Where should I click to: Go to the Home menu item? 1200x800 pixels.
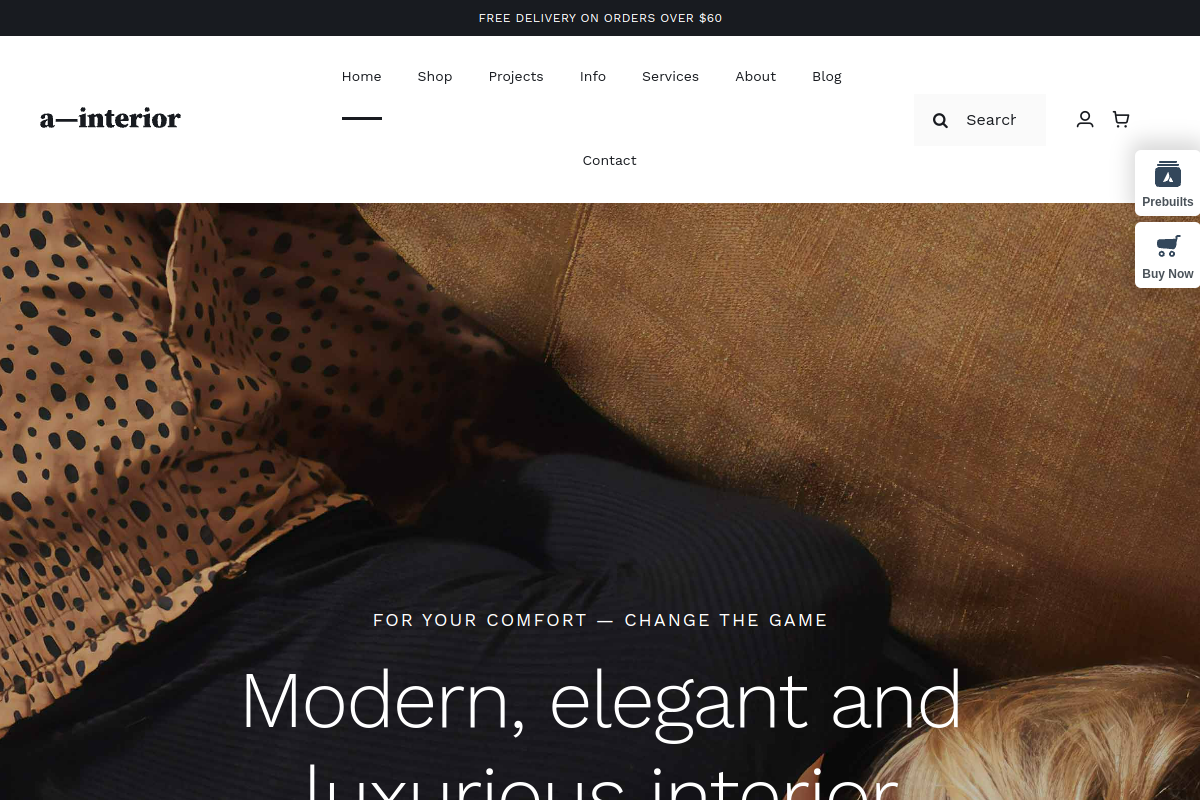click(x=362, y=76)
